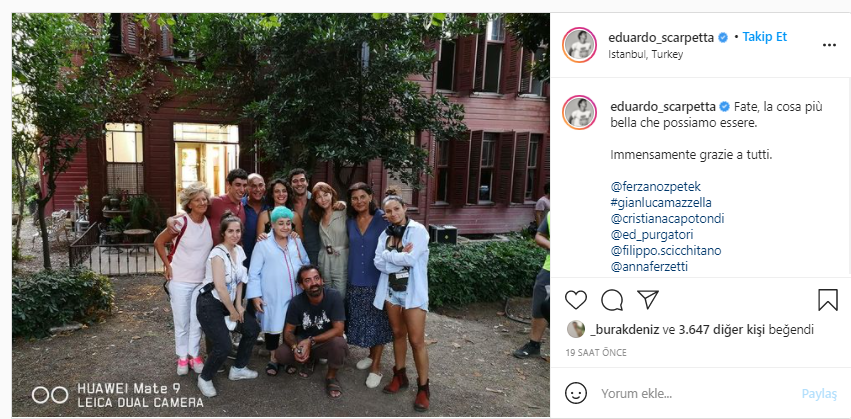Screen dimensions: 851x419
Task: Open the @ferzanozpetek mention
Action: click(656, 187)
